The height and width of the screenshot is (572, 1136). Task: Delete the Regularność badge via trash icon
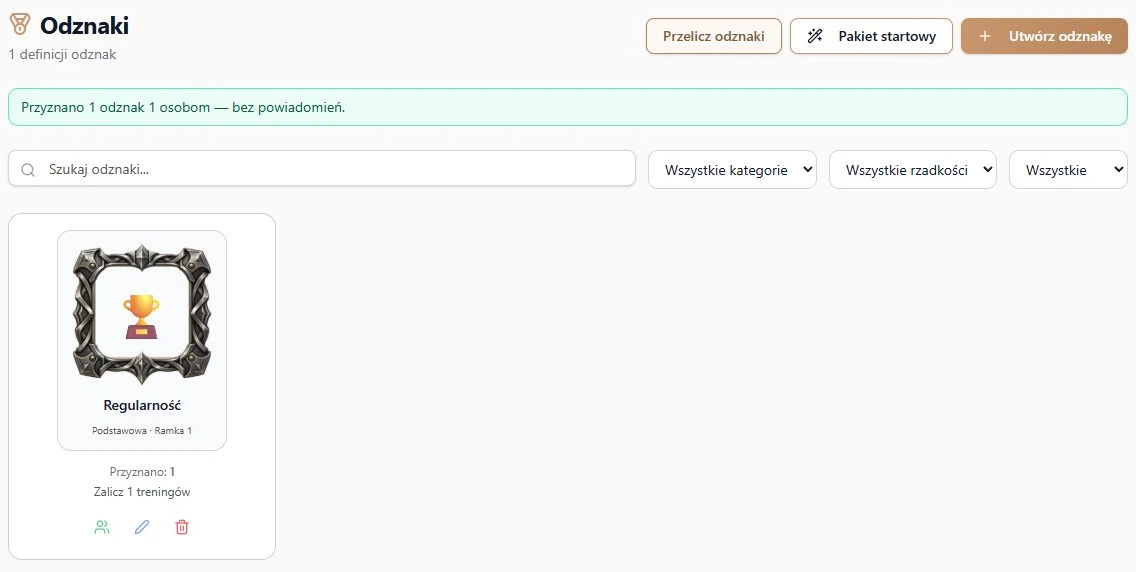point(182,527)
